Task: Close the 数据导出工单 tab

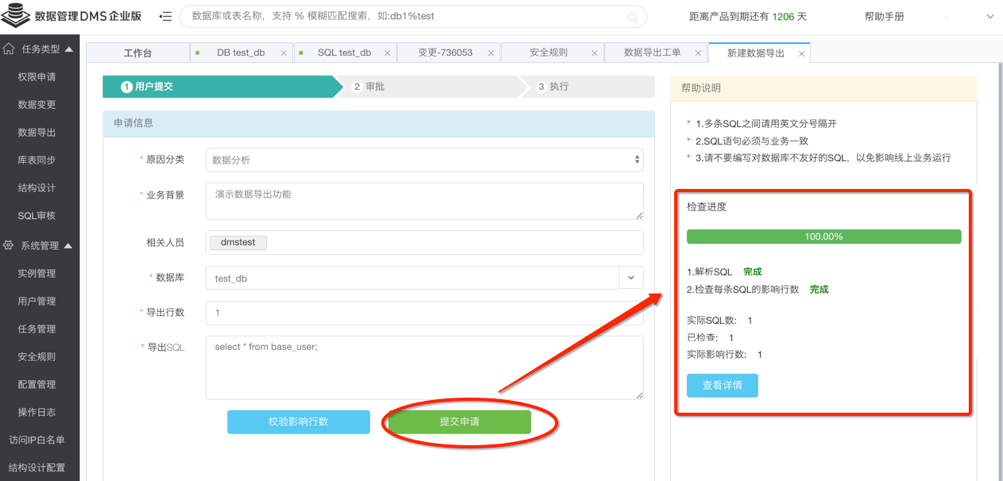Action: 698,53
